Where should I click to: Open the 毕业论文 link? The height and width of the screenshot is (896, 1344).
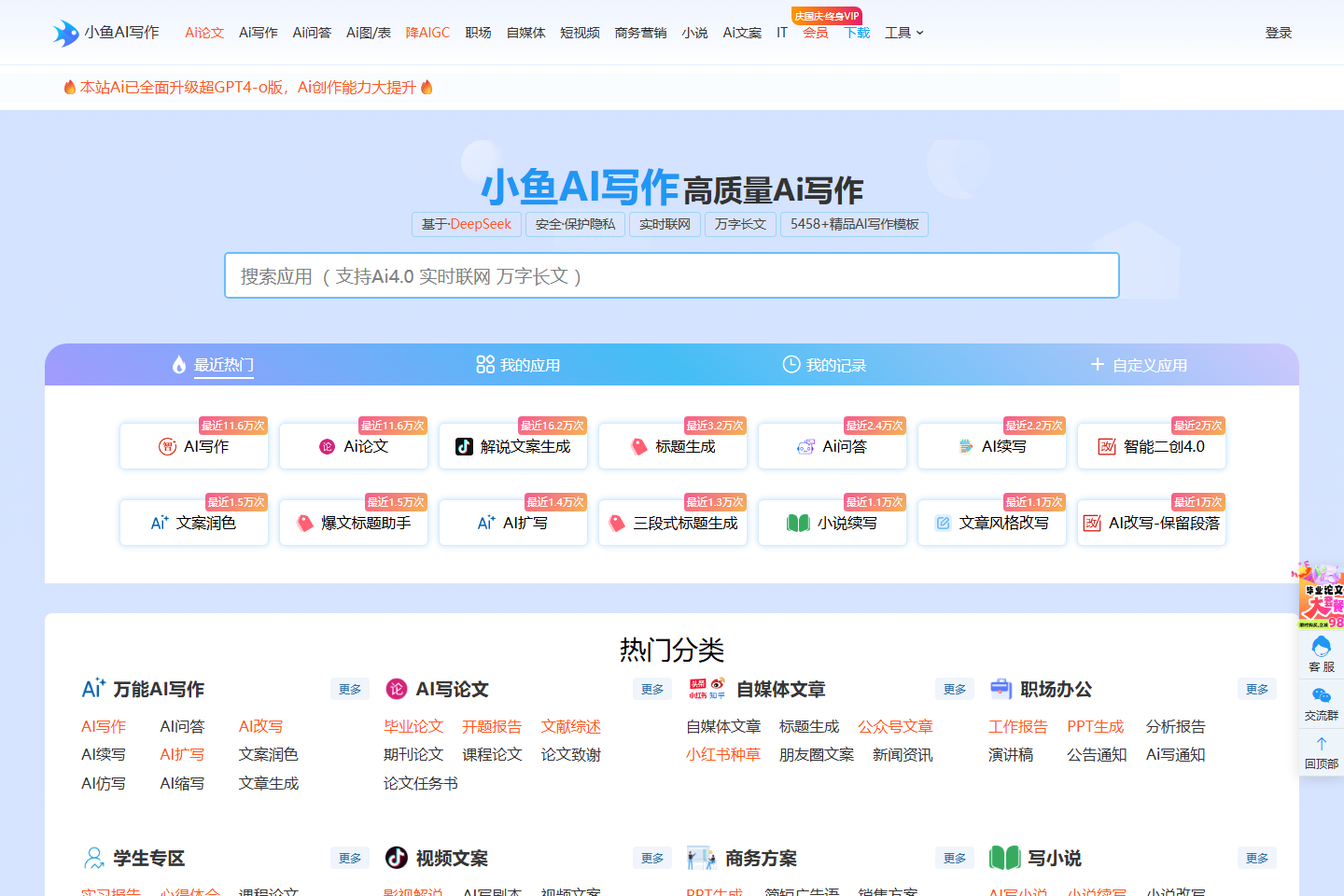413,726
